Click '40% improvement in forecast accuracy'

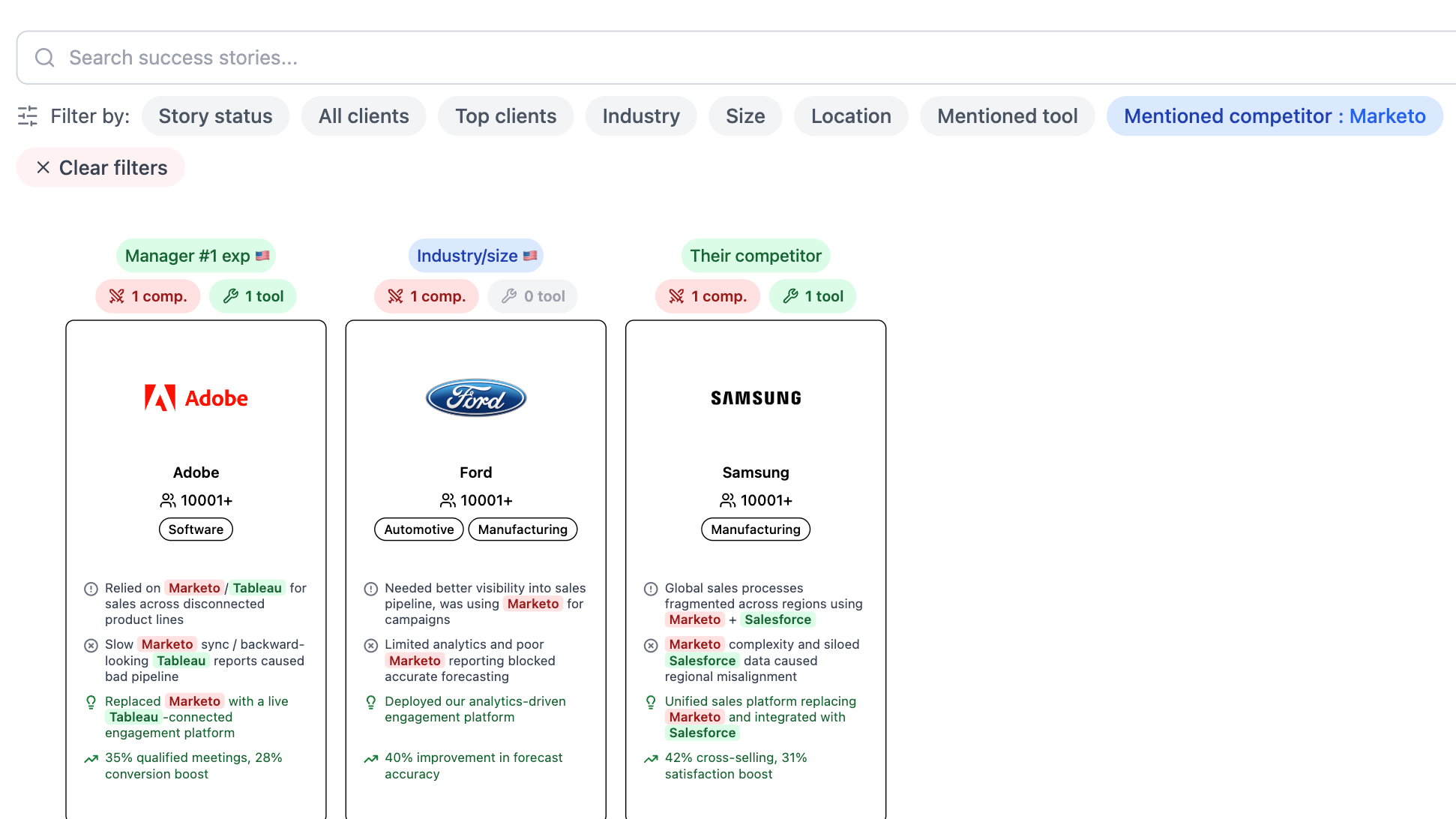coord(474,766)
